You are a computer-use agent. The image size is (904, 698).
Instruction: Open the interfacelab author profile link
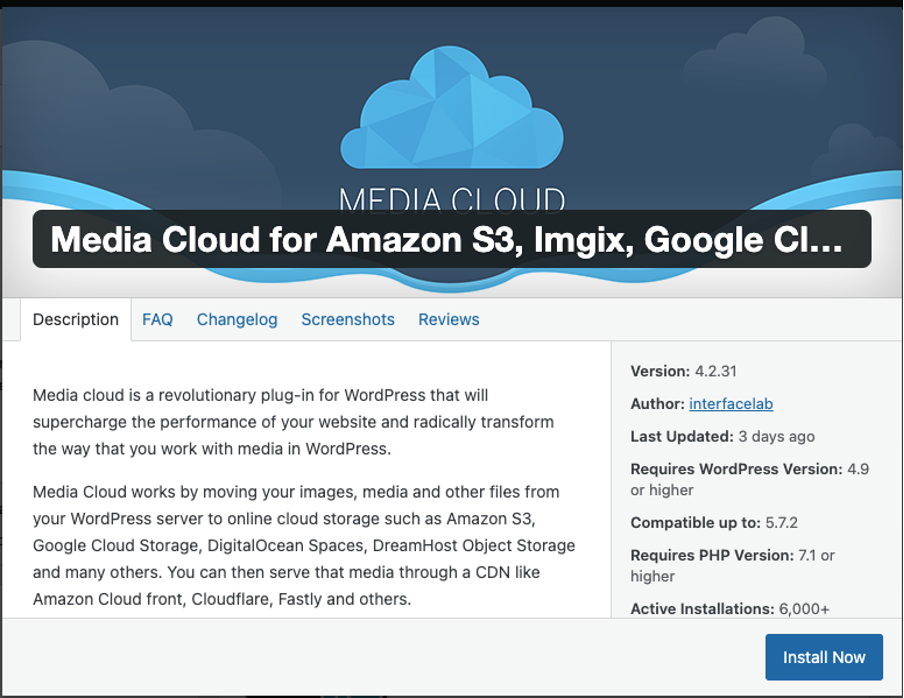pos(731,404)
